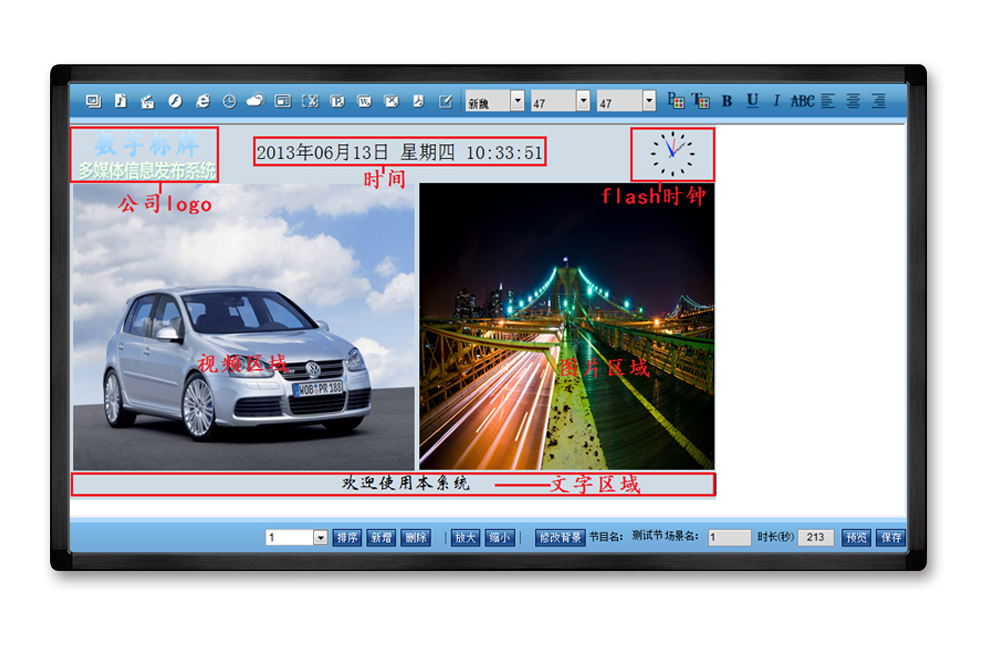Center align text
This screenshot has height=645, width=990.
pyautogui.click(x=853, y=101)
